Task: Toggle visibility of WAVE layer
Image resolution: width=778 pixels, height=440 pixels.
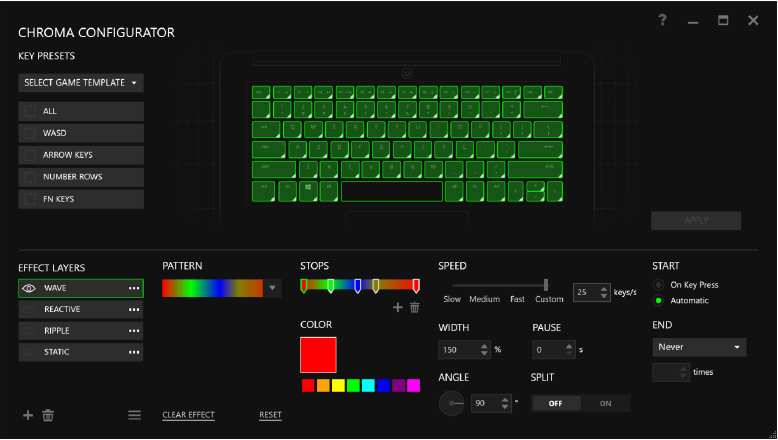Action: pyautogui.click(x=29, y=288)
